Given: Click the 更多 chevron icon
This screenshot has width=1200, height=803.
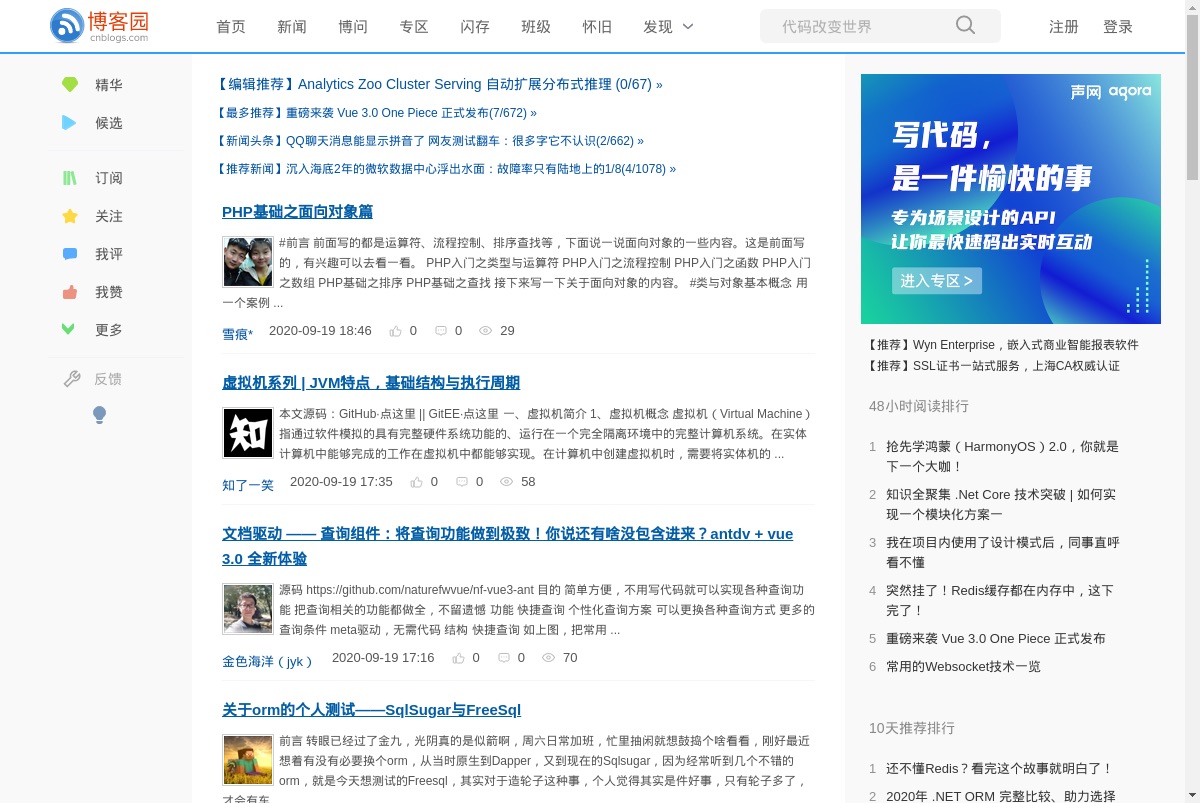Looking at the screenshot, I should click(69, 329).
